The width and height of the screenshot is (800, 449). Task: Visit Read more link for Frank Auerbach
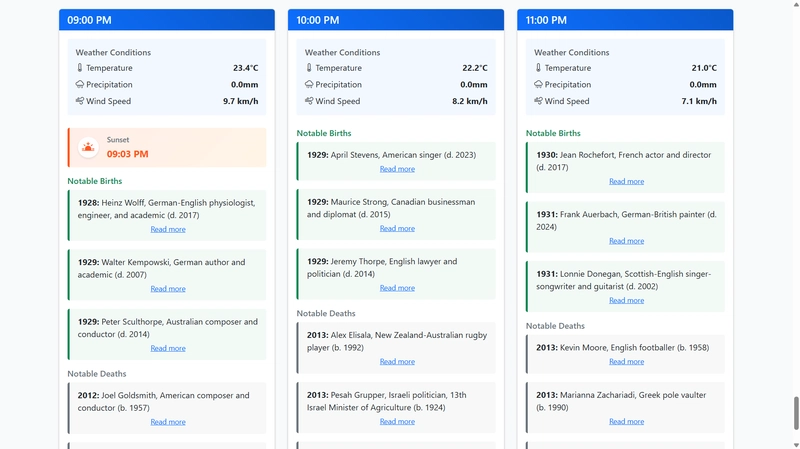click(x=627, y=241)
